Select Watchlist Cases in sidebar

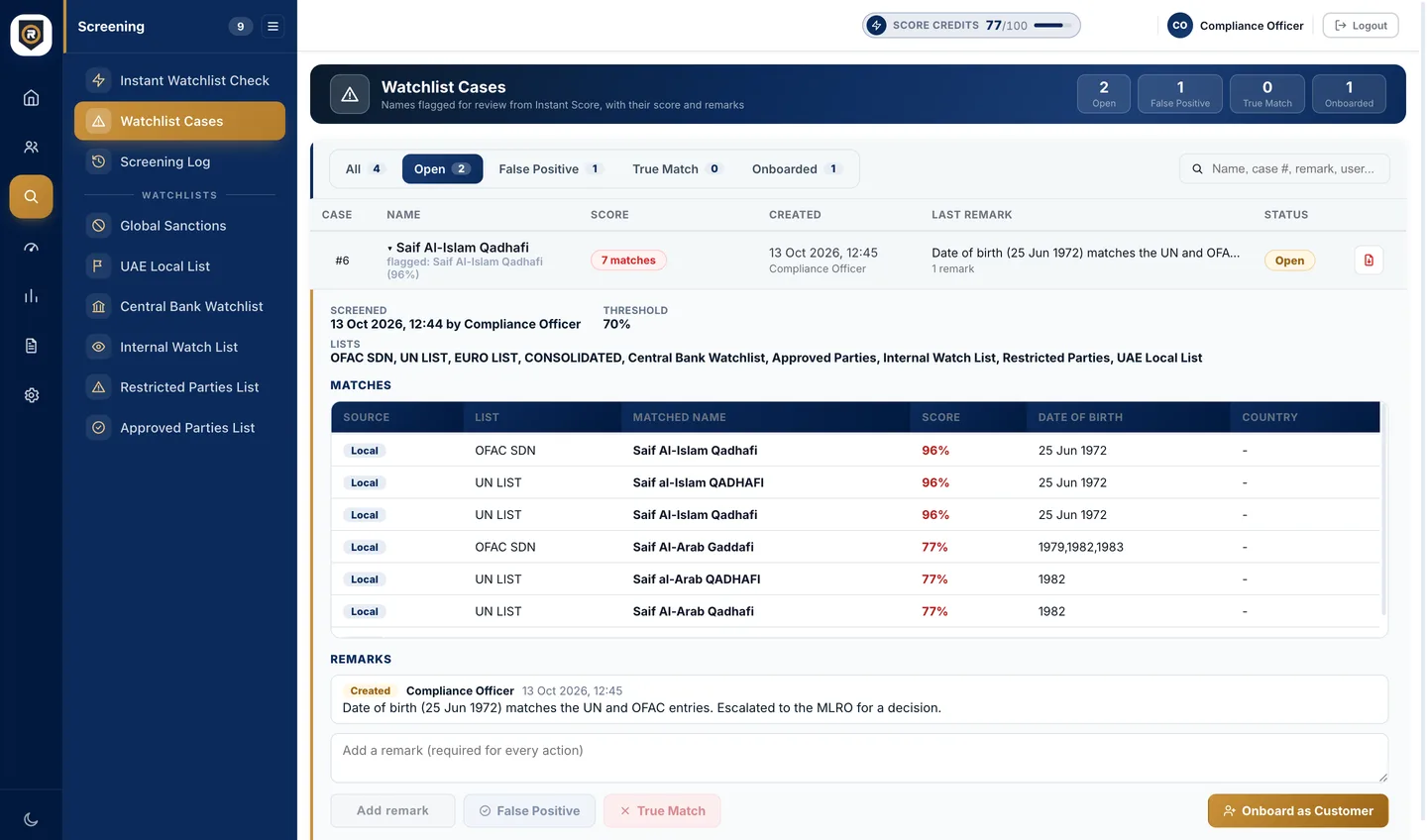pyautogui.click(x=179, y=121)
